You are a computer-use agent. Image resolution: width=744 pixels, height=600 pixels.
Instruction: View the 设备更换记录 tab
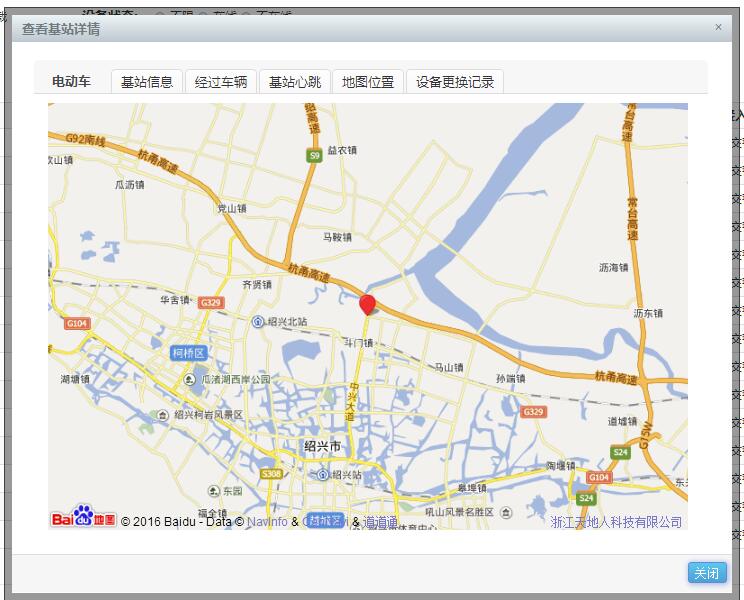(455, 82)
